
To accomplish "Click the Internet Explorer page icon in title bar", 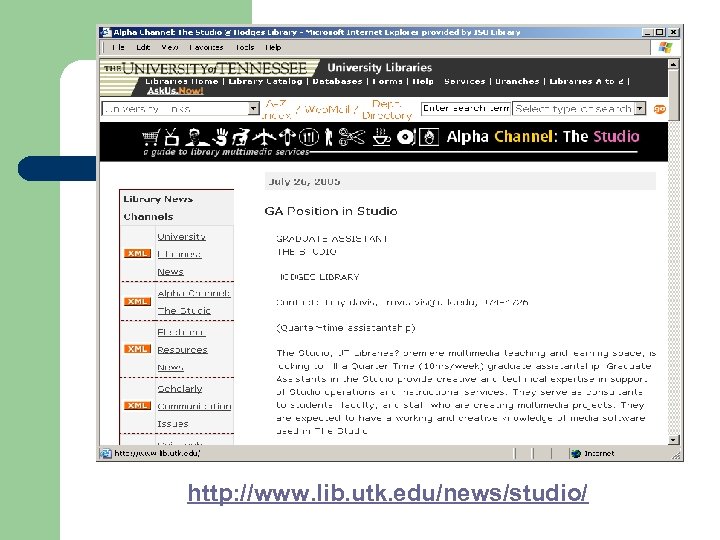I will (106, 32).
